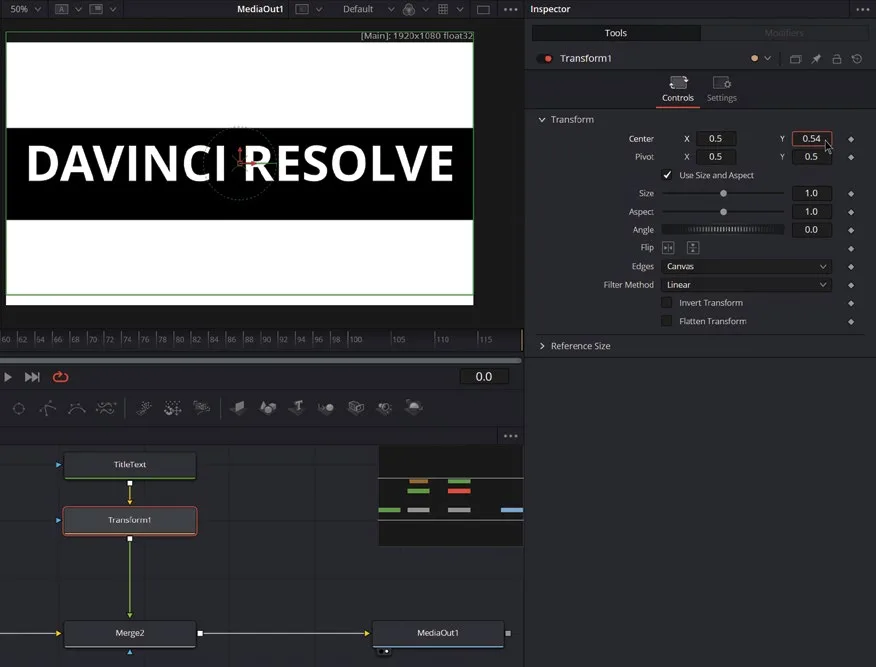
Task: Toggle loop playback button
Action: tap(60, 377)
